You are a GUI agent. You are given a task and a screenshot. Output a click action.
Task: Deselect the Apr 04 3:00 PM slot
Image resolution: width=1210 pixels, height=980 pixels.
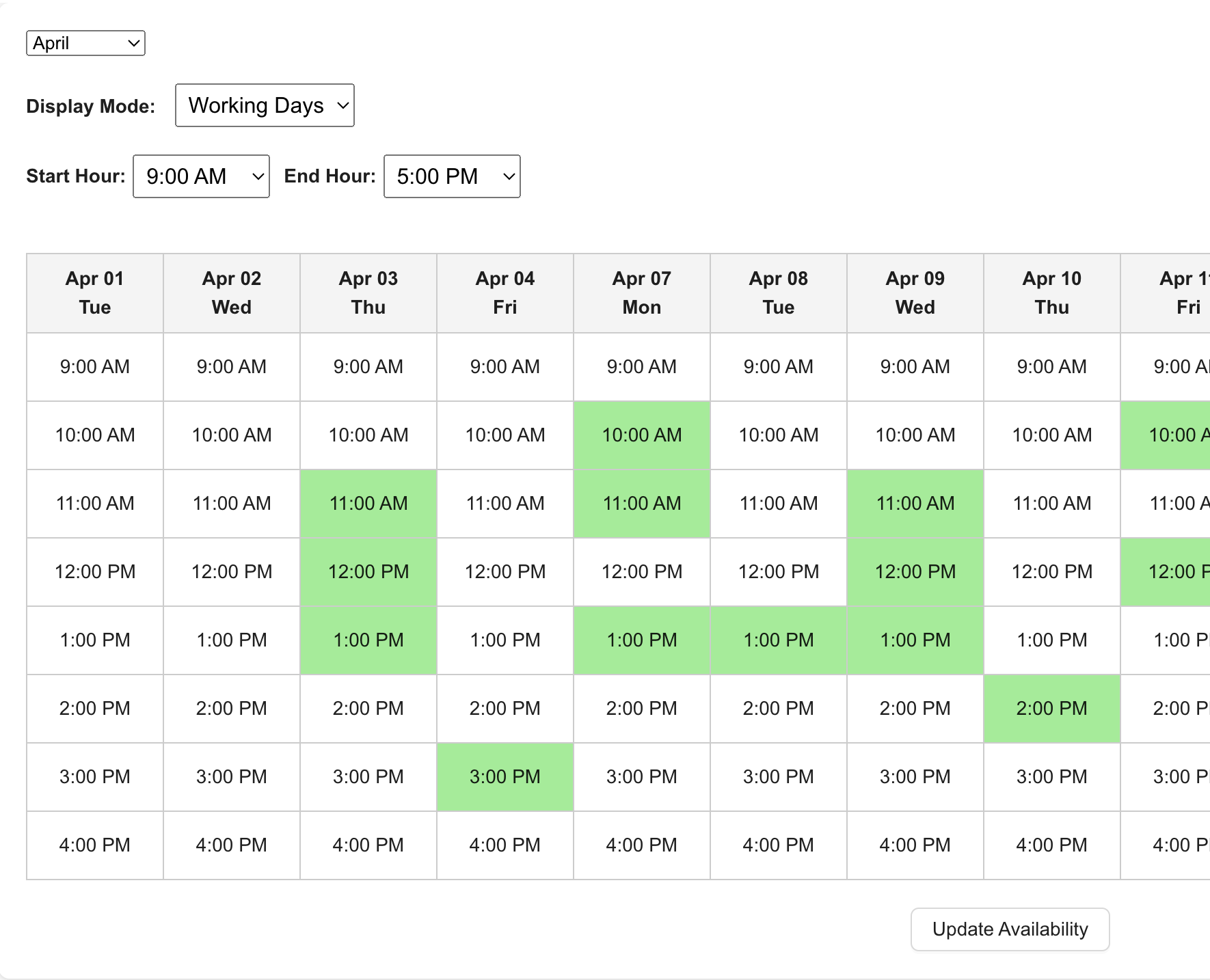[x=505, y=777]
